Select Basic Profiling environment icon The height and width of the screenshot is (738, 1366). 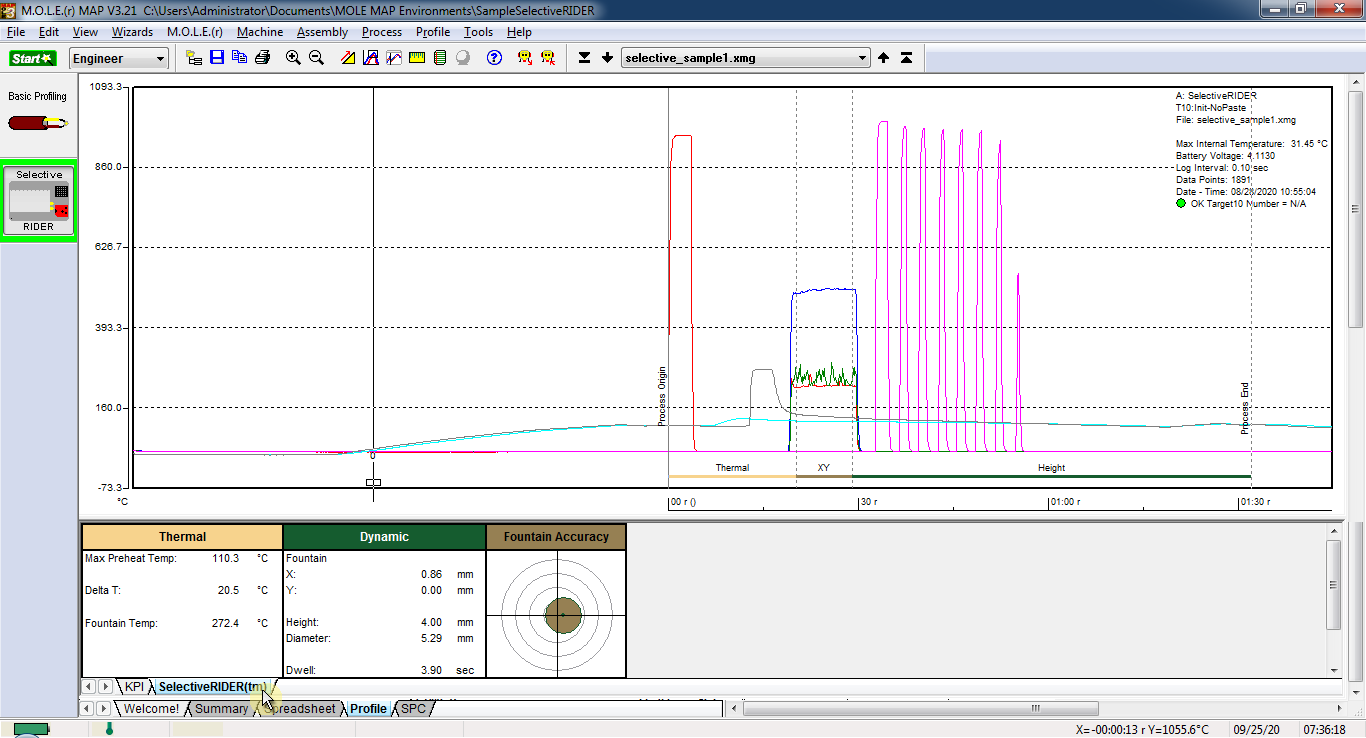[38, 123]
